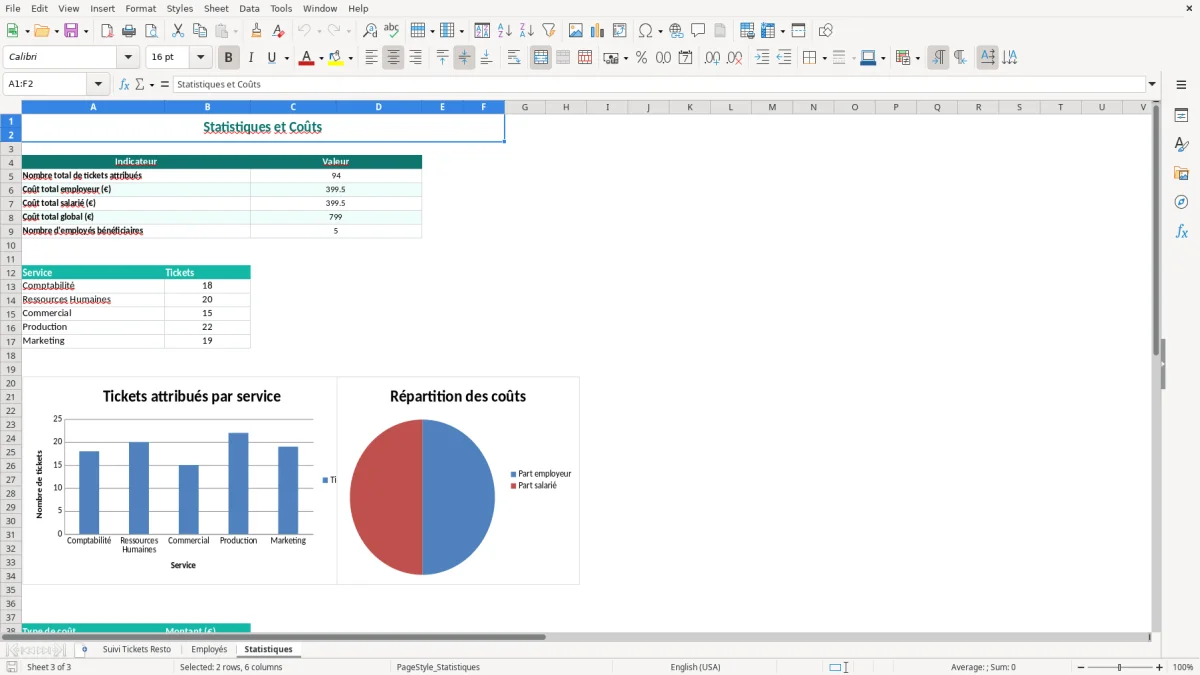
Task: Select row 12 header
Action: 11,273
